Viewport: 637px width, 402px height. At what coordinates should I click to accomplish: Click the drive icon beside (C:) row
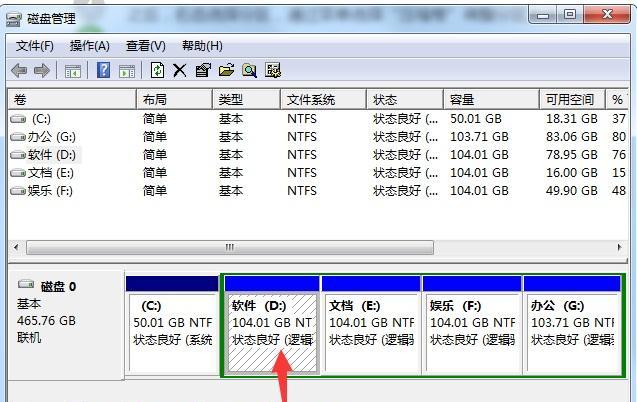[x=18, y=119]
